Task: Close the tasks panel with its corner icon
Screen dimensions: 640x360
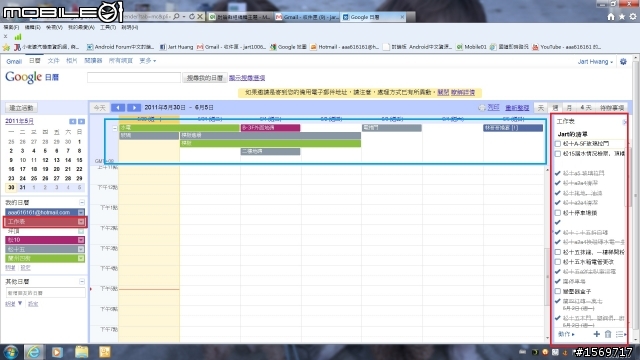Action: (624, 122)
